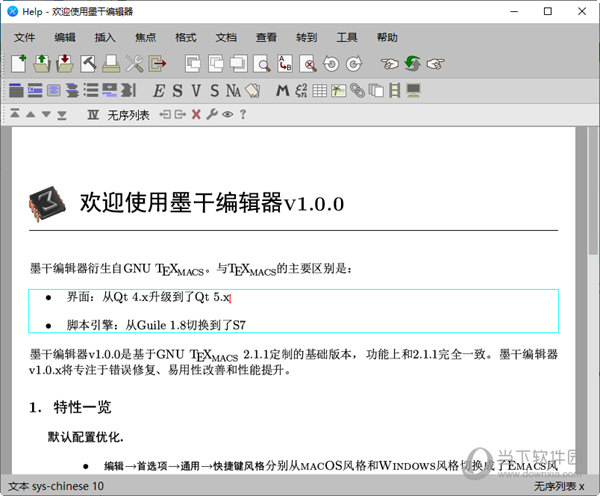This screenshot has width=600, height=496.
Task: Open the 转到 menu
Action: click(307, 38)
